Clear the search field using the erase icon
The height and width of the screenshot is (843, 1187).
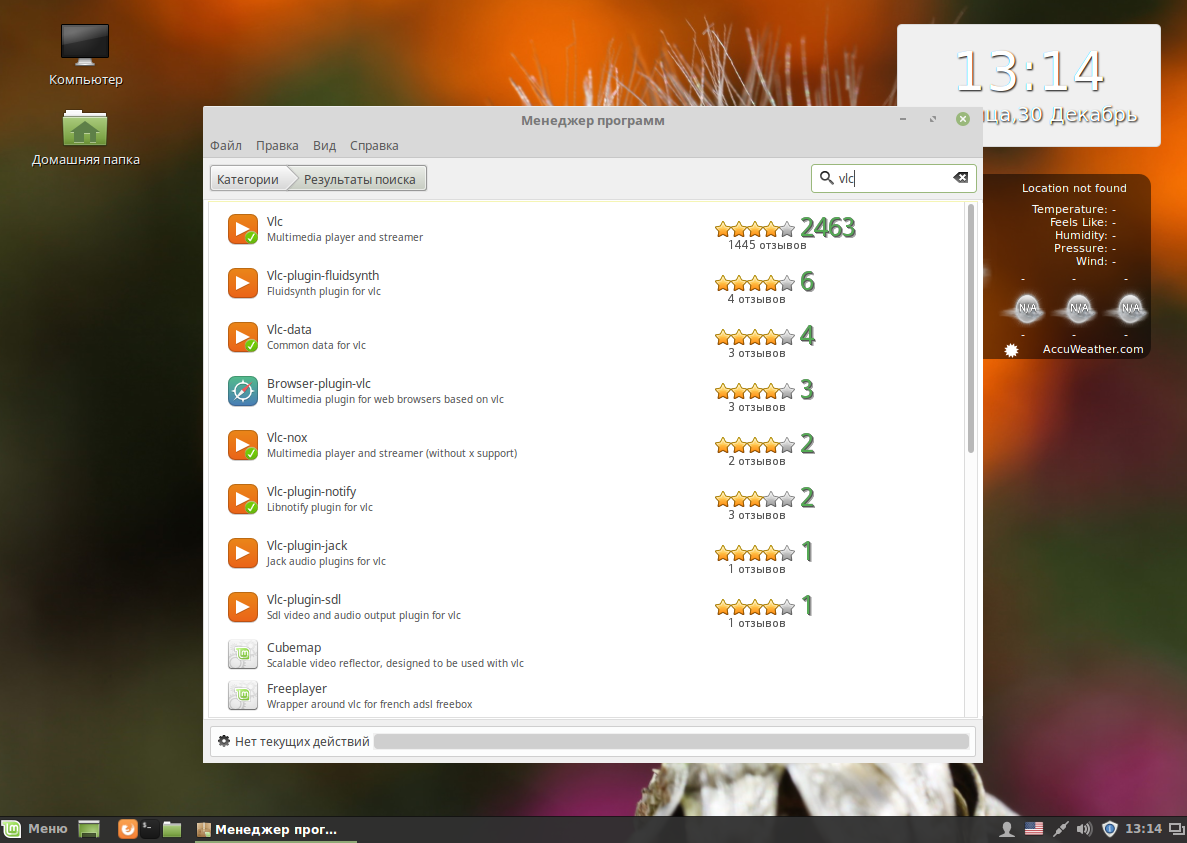click(960, 177)
